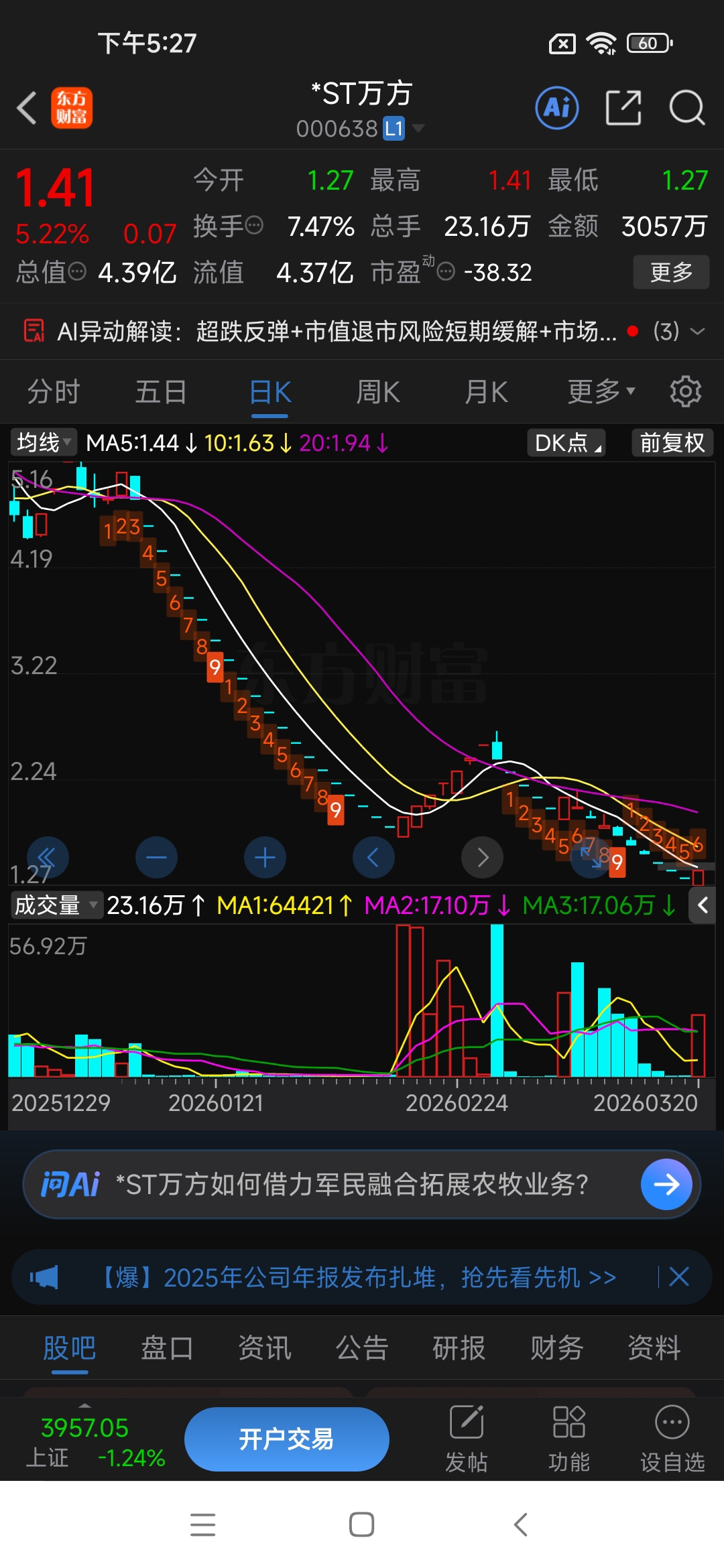Open the 成交量 indicator dropdown
Viewport: 724px width, 1568px height.
tap(56, 905)
